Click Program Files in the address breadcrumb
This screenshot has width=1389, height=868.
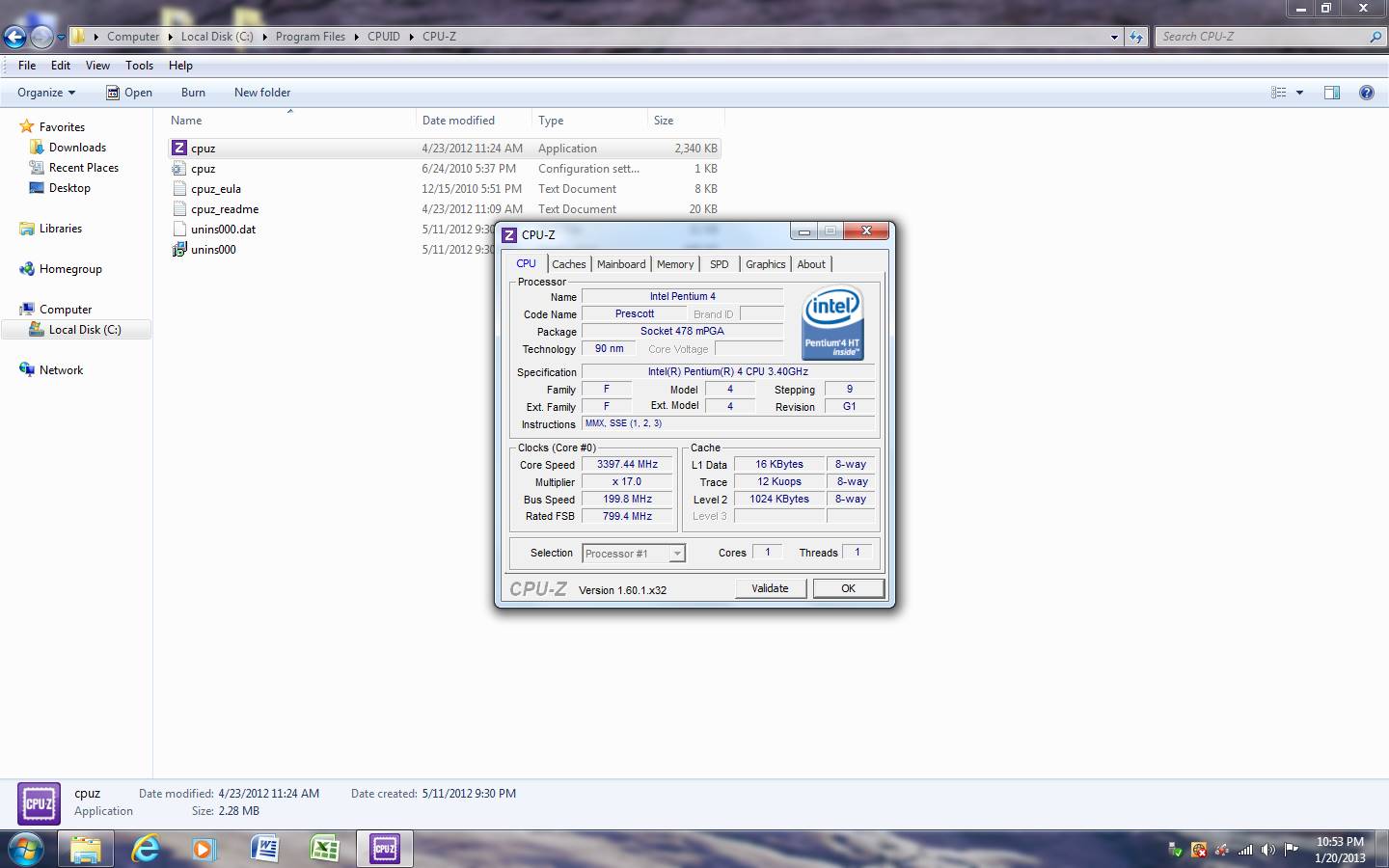(x=310, y=37)
